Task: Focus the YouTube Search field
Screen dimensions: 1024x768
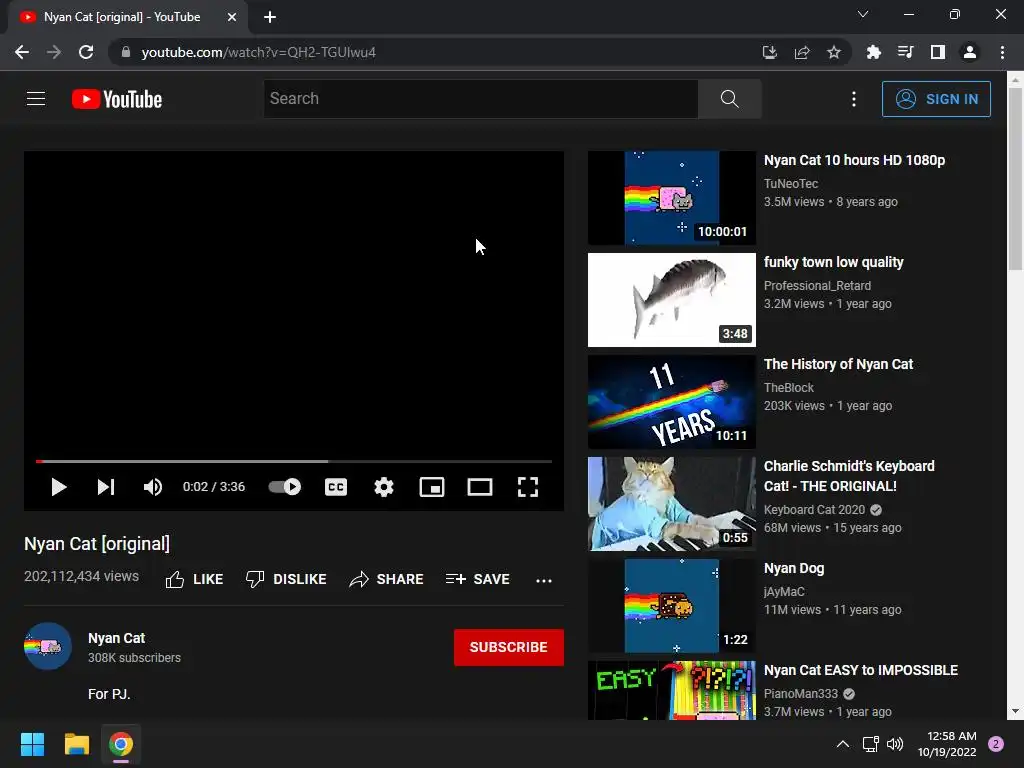Action: pyautogui.click(x=481, y=99)
